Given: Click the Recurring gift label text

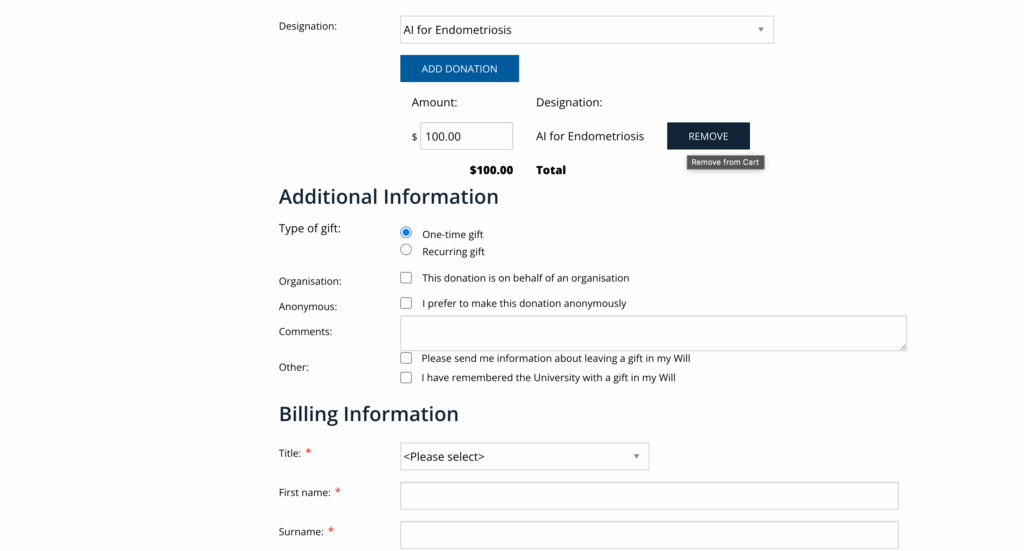Looking at the screenshot, I should pyautogui.click(x=453, y=251).
